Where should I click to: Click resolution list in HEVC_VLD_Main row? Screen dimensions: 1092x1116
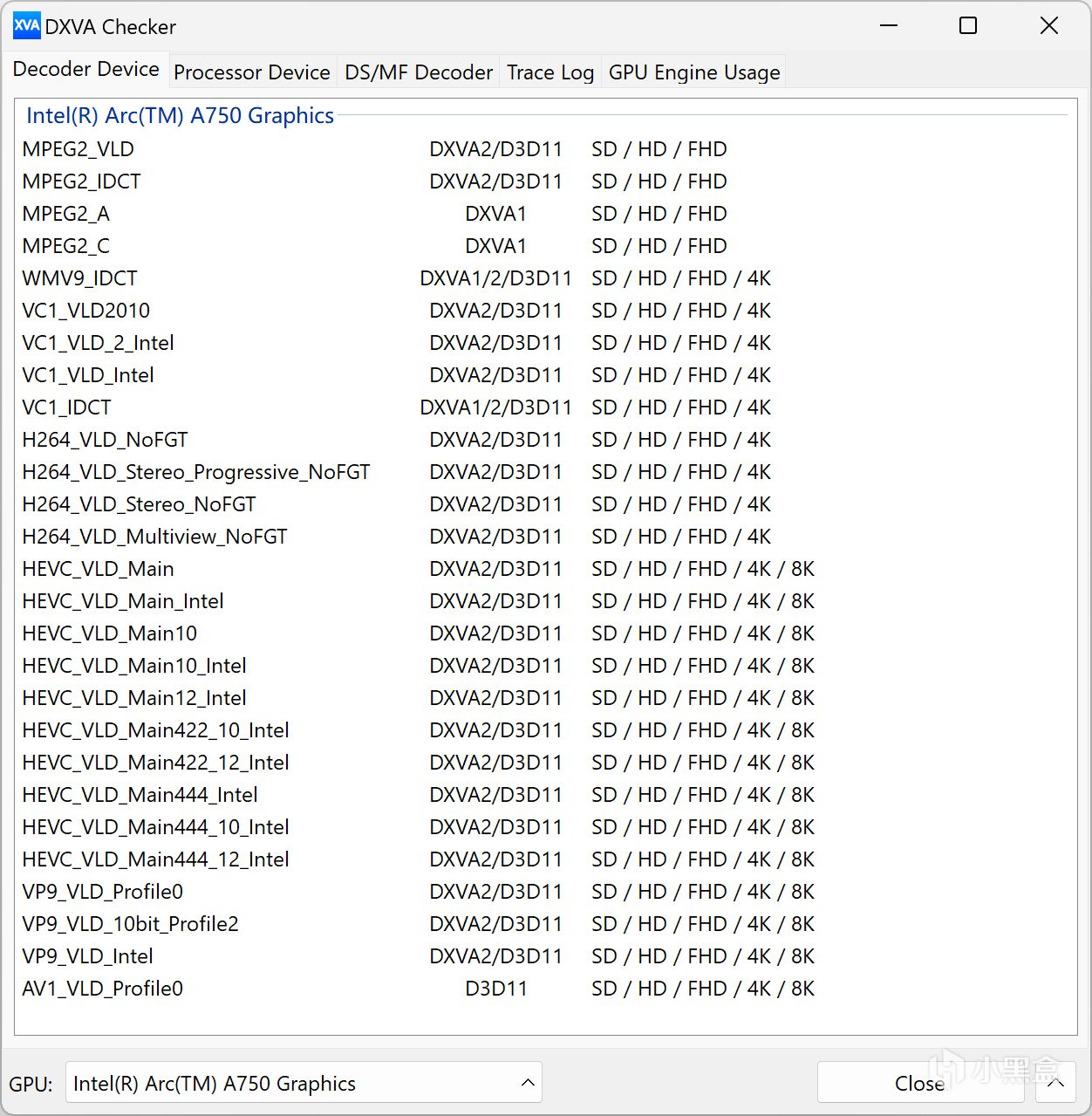[702, 569]
